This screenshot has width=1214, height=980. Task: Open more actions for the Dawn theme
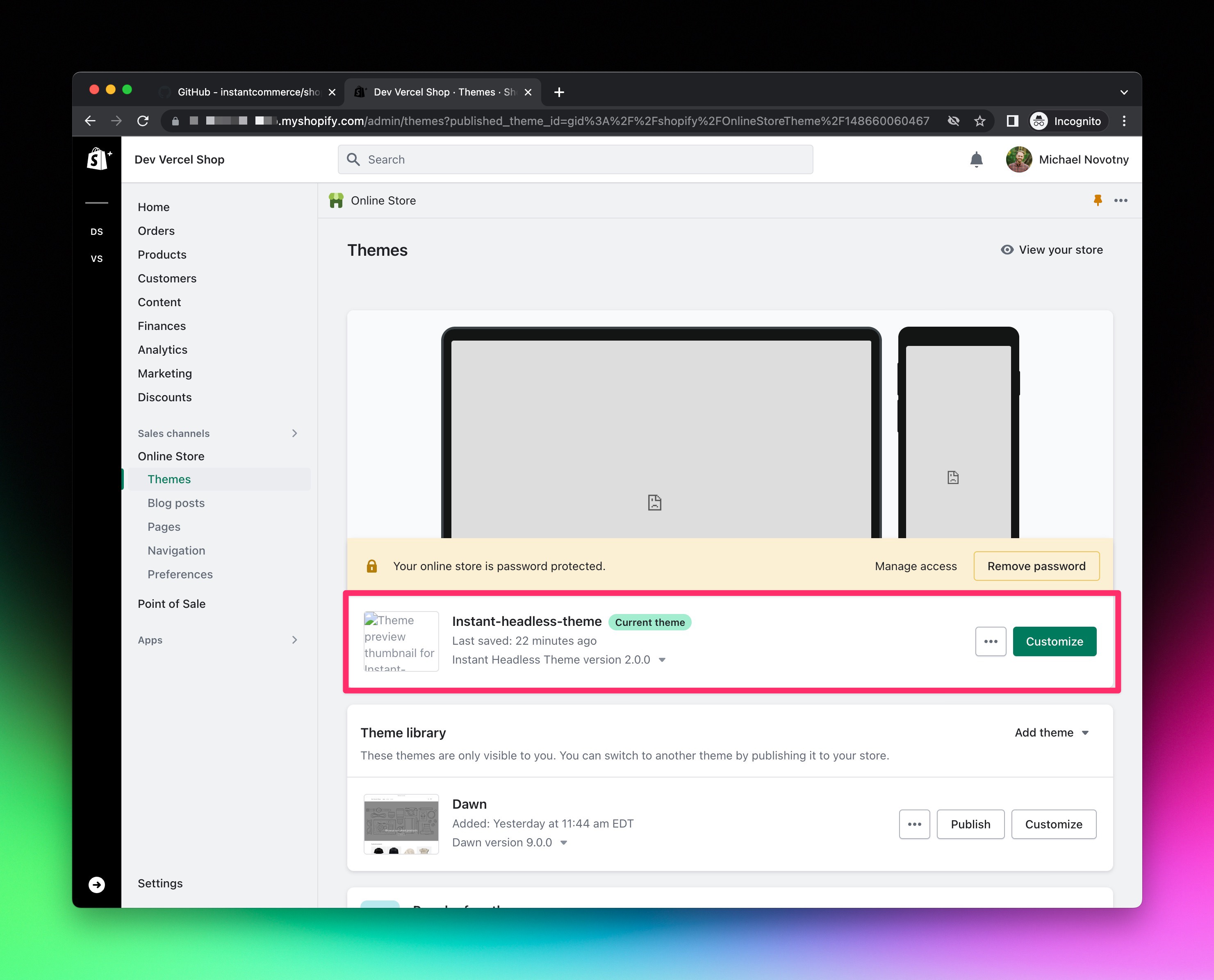coord(915,824)
